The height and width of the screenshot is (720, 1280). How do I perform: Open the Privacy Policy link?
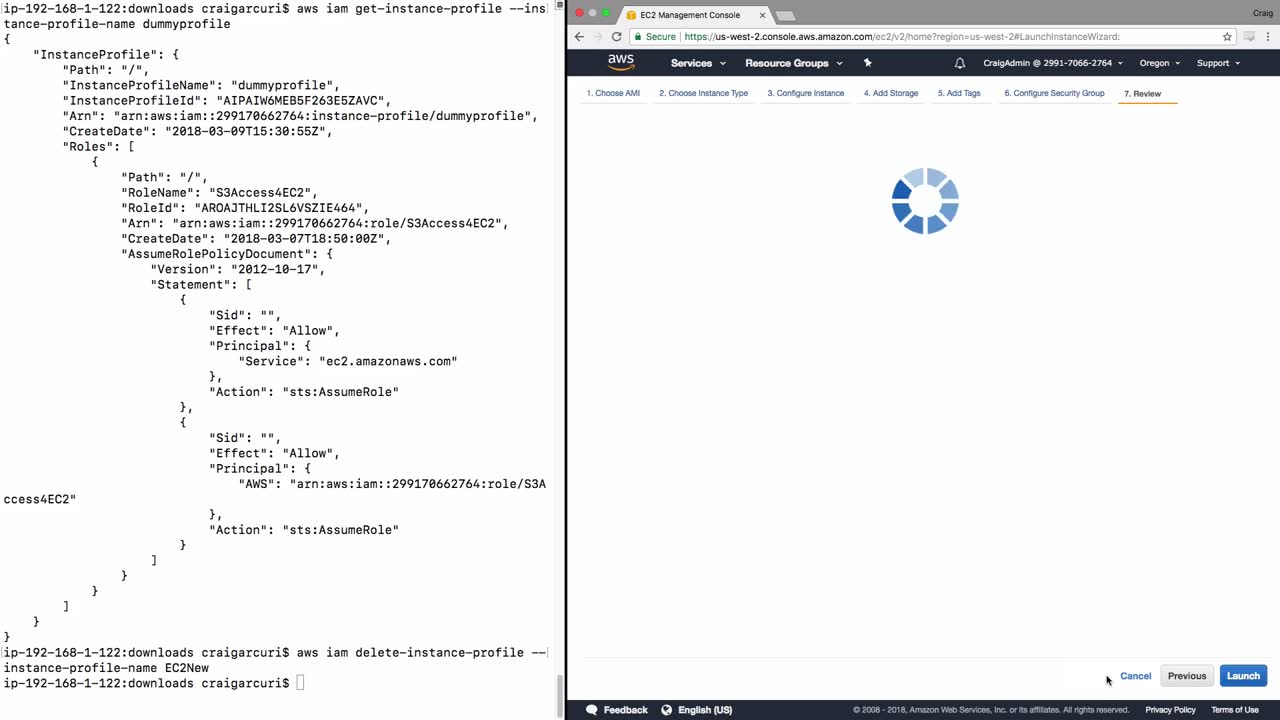click(1170, 710)
